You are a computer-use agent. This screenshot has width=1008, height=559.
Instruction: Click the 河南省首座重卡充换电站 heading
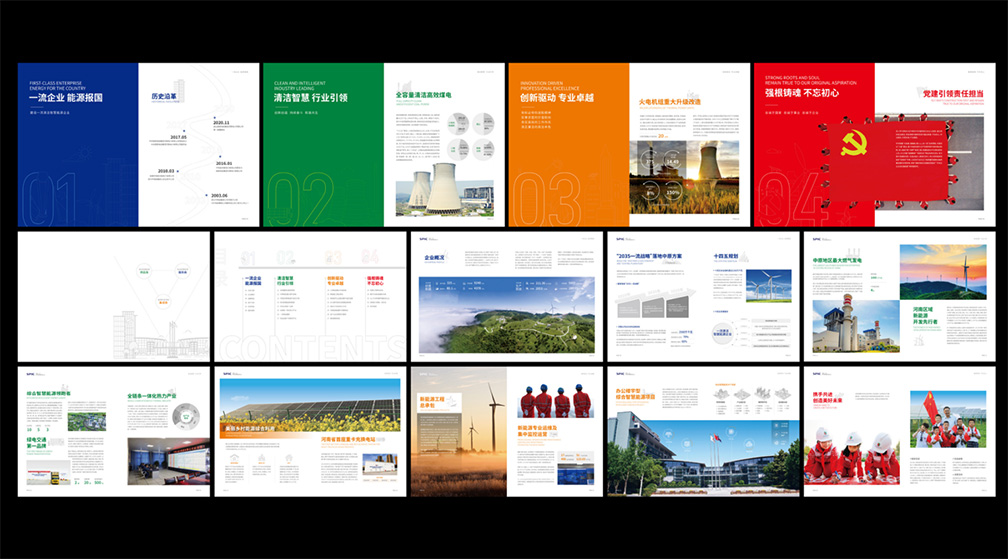click(x=348, y=440)
